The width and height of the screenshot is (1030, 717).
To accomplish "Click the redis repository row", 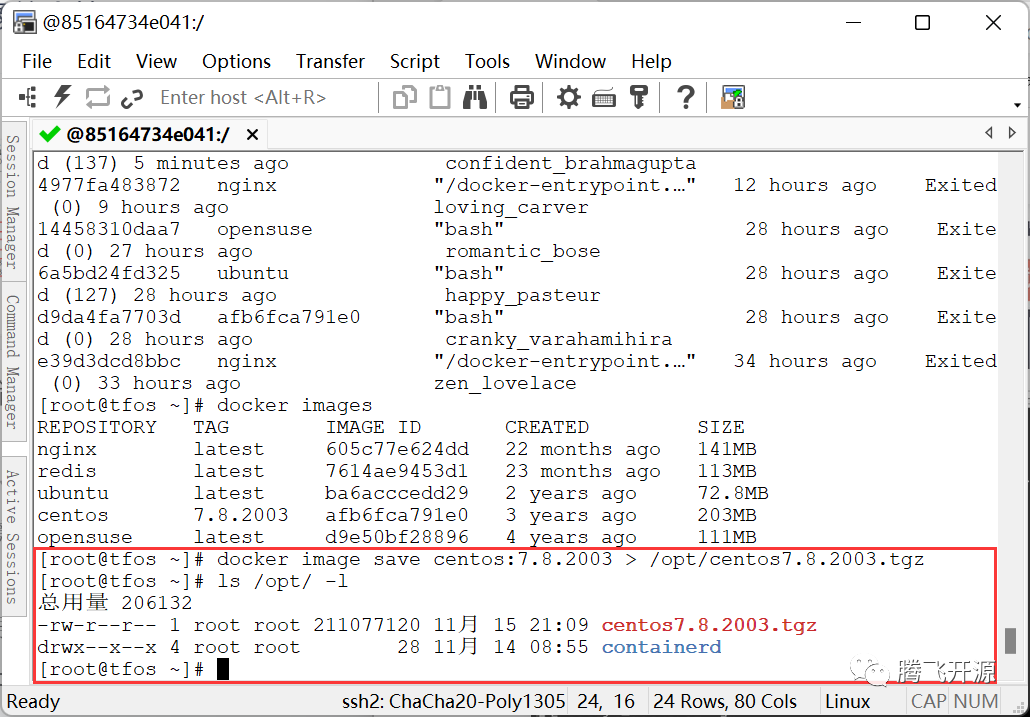I will click(x=397, y=471).
